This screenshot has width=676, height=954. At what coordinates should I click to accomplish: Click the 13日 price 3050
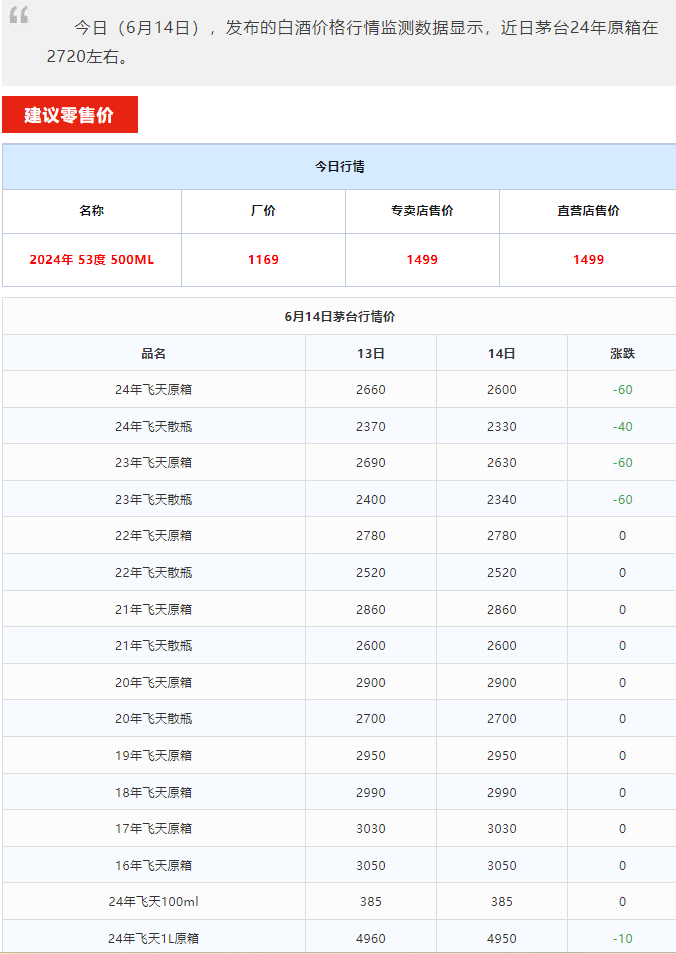371,865
